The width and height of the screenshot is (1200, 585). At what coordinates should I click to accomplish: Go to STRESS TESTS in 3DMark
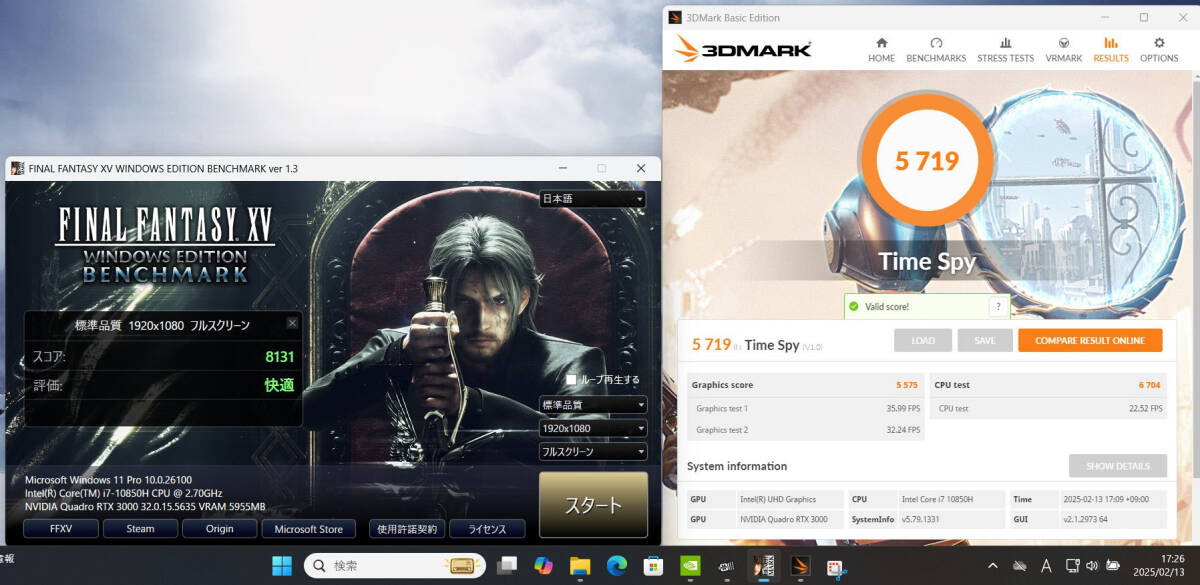[1005, 50]
